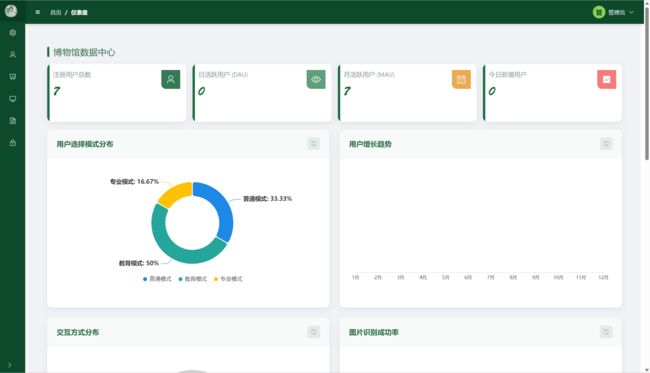Click 1月 axis label on growth chart
Screen dimensions: 650x373
coord(355,277)
